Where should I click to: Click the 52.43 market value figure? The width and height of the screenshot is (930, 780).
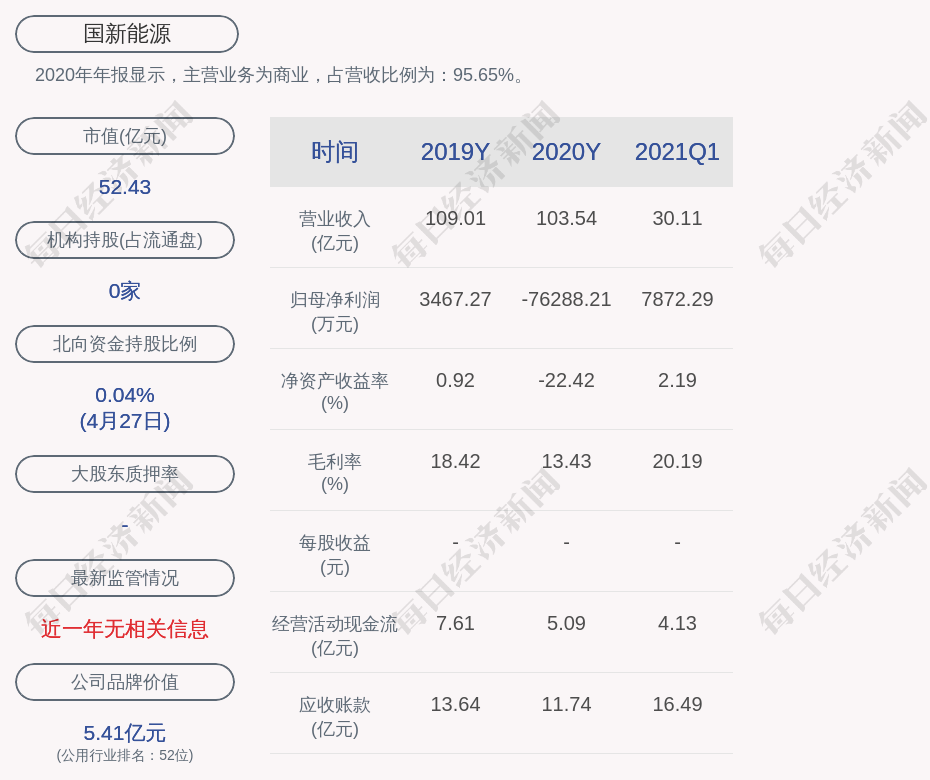(125, 187)
